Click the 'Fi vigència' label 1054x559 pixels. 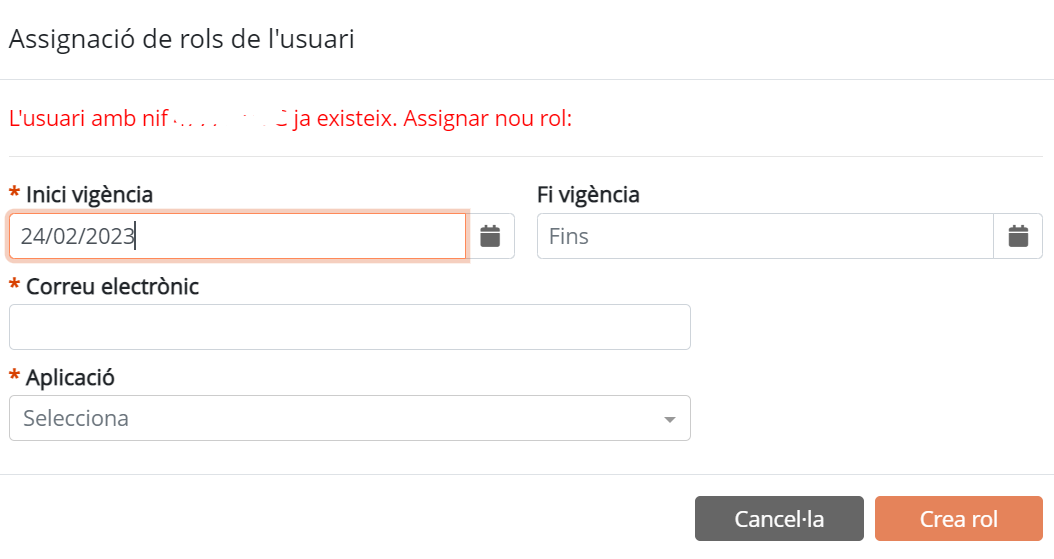(x=588, y=195)
